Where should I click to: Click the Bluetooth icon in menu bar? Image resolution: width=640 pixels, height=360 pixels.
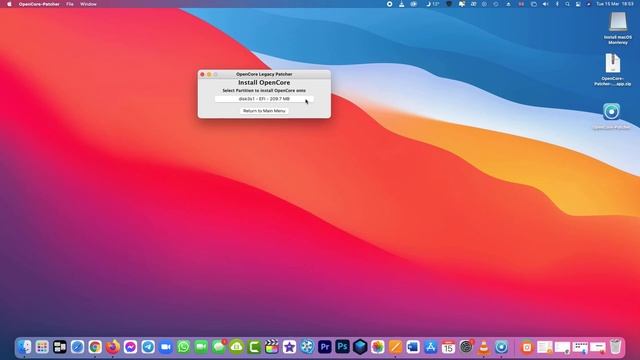(x=557, y=4)
